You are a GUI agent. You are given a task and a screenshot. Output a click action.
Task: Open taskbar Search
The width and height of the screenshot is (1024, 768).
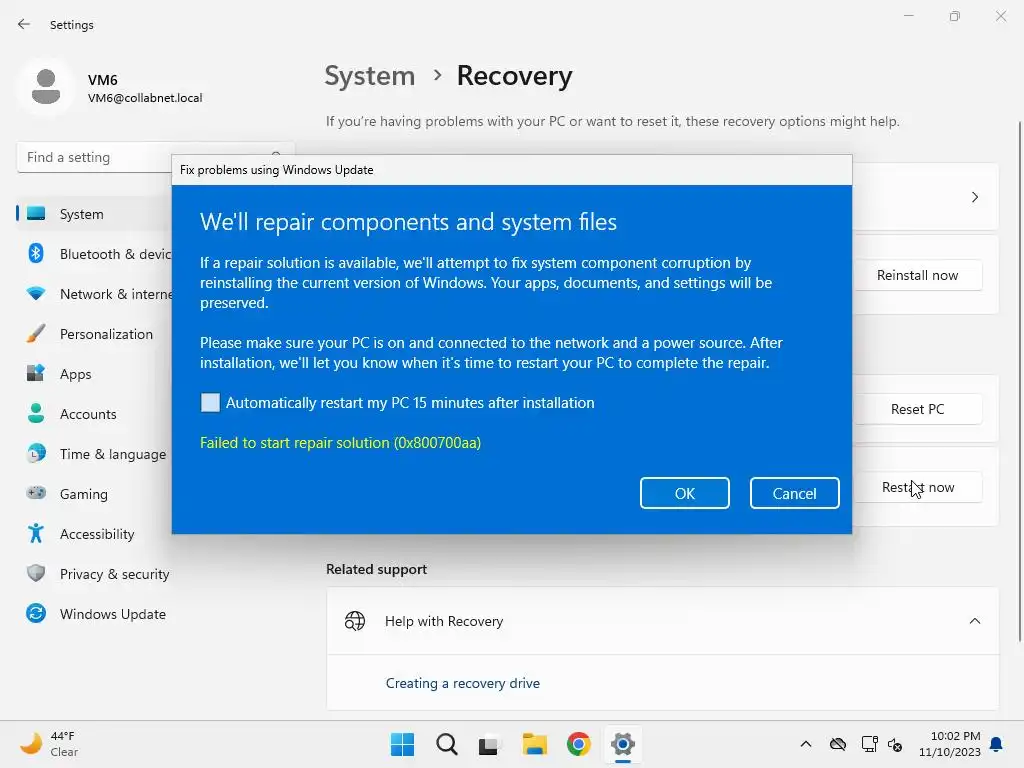(x=447, y=744)
